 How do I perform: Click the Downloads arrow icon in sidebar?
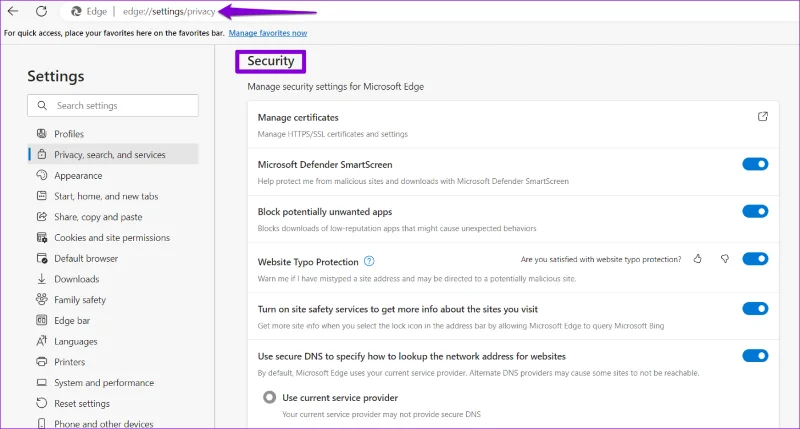(42, 279)
